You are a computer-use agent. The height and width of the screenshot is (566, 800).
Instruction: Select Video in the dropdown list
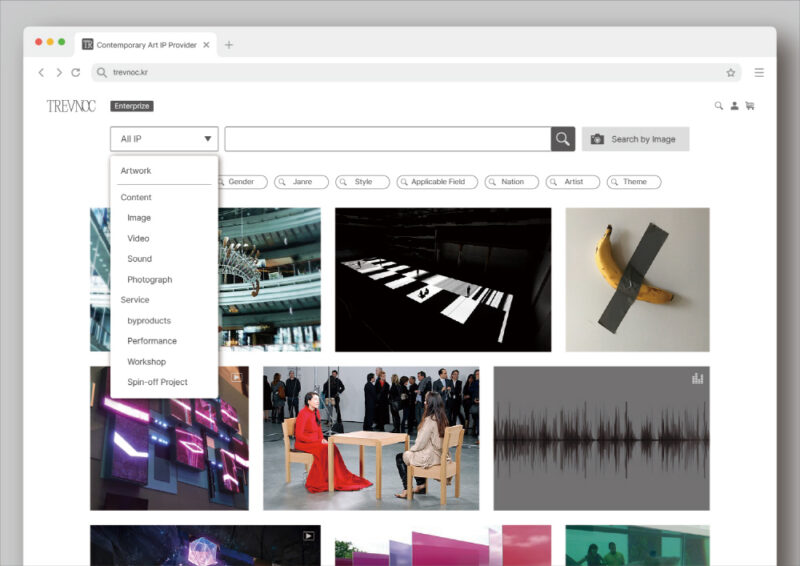click(138, 238)
